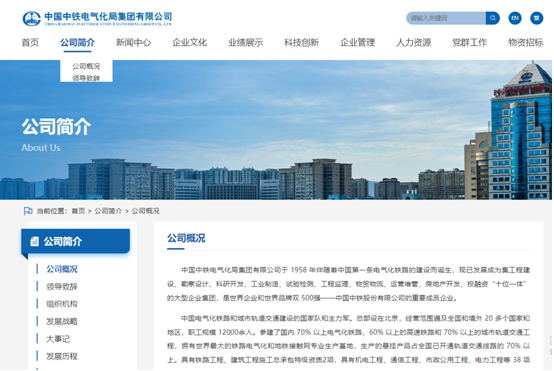Select 业绩展示 in the top navigation
The width and height of the screenshot is (554, 371).
[x=246, y=43]
